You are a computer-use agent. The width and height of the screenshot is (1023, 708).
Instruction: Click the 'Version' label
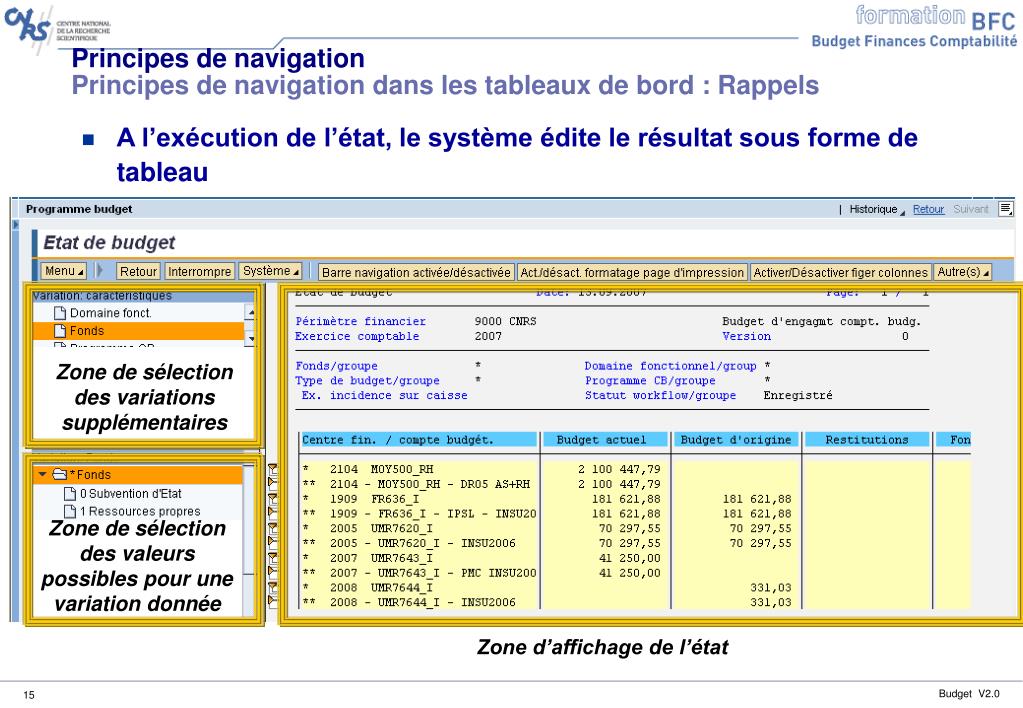pyautogui.click(x=746, y=336)
